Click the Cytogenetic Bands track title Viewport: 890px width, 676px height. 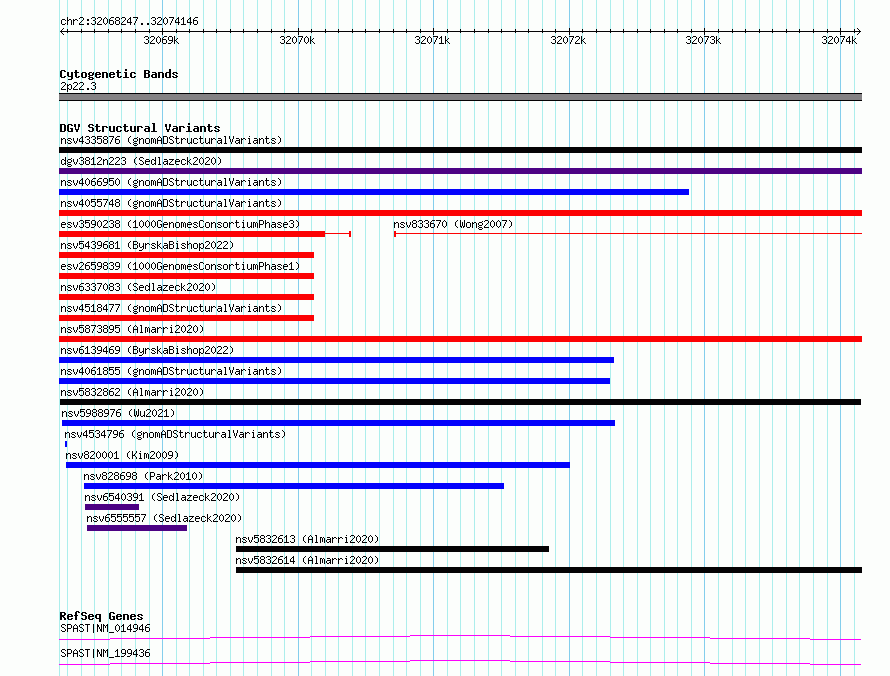pos(119,74)
